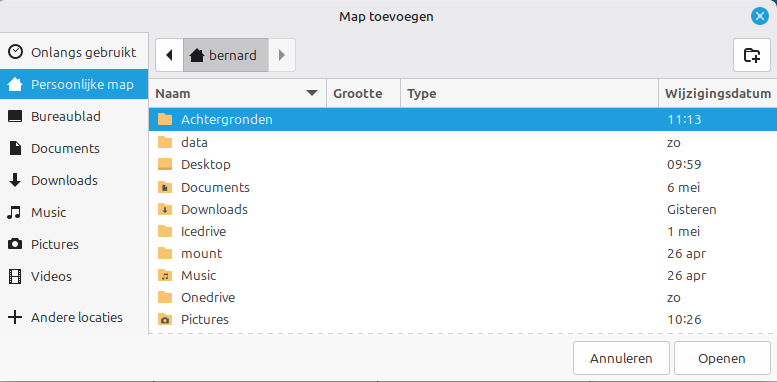The width and height of the screenshot is (777, 382).
Task: Select the Achtergronden folder name
Action: tap(226, 119)
